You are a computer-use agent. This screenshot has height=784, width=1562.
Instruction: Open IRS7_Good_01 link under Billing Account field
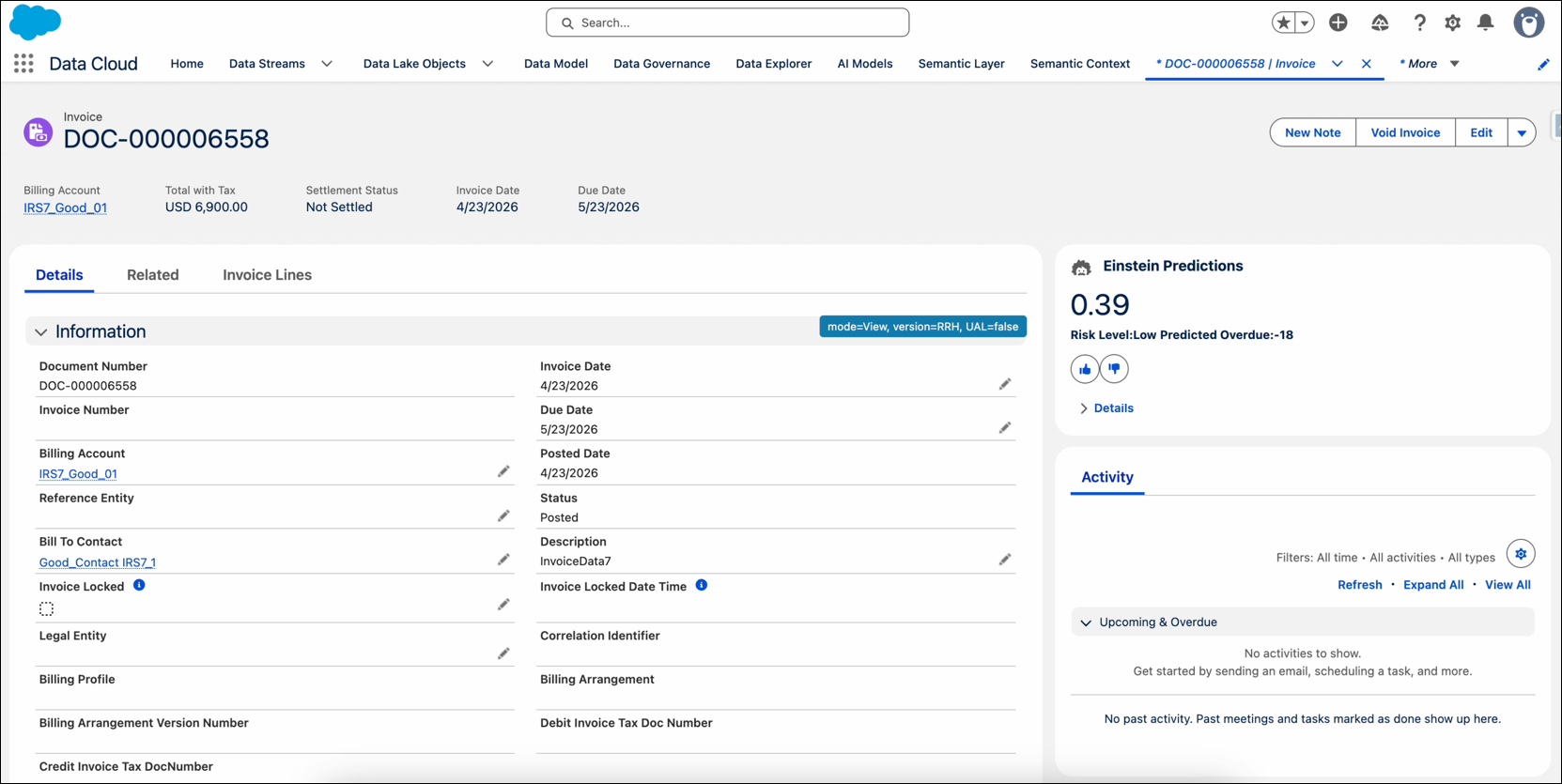click(78, 474)
